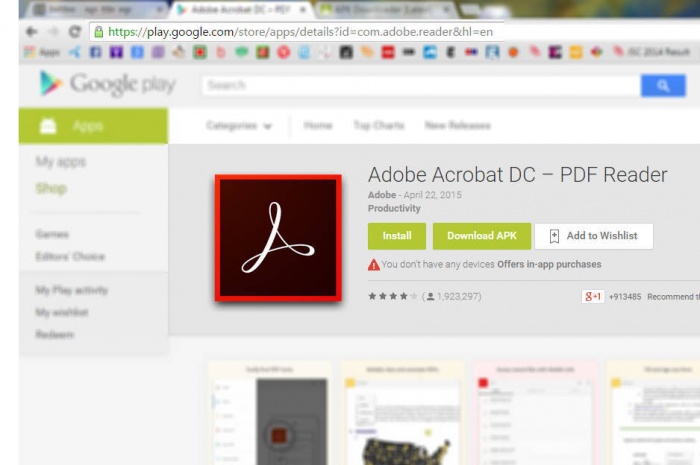Screen dimensions: 700x465
Task: Select the green Apps section tab
Action: (x=93, y=126)
